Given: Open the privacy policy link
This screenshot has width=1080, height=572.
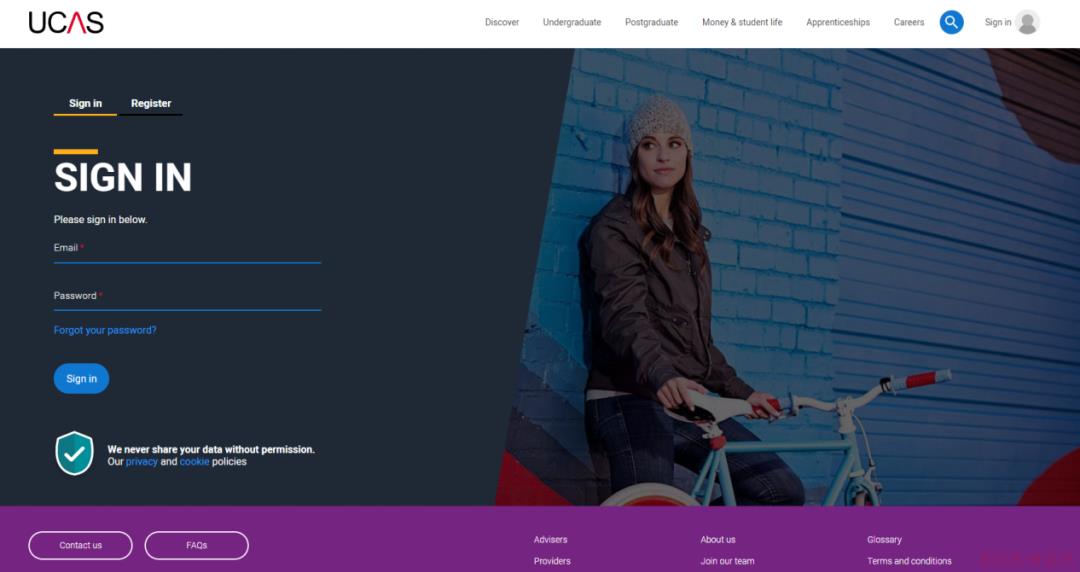Looking at the screenshot, I should pos(142,462).
